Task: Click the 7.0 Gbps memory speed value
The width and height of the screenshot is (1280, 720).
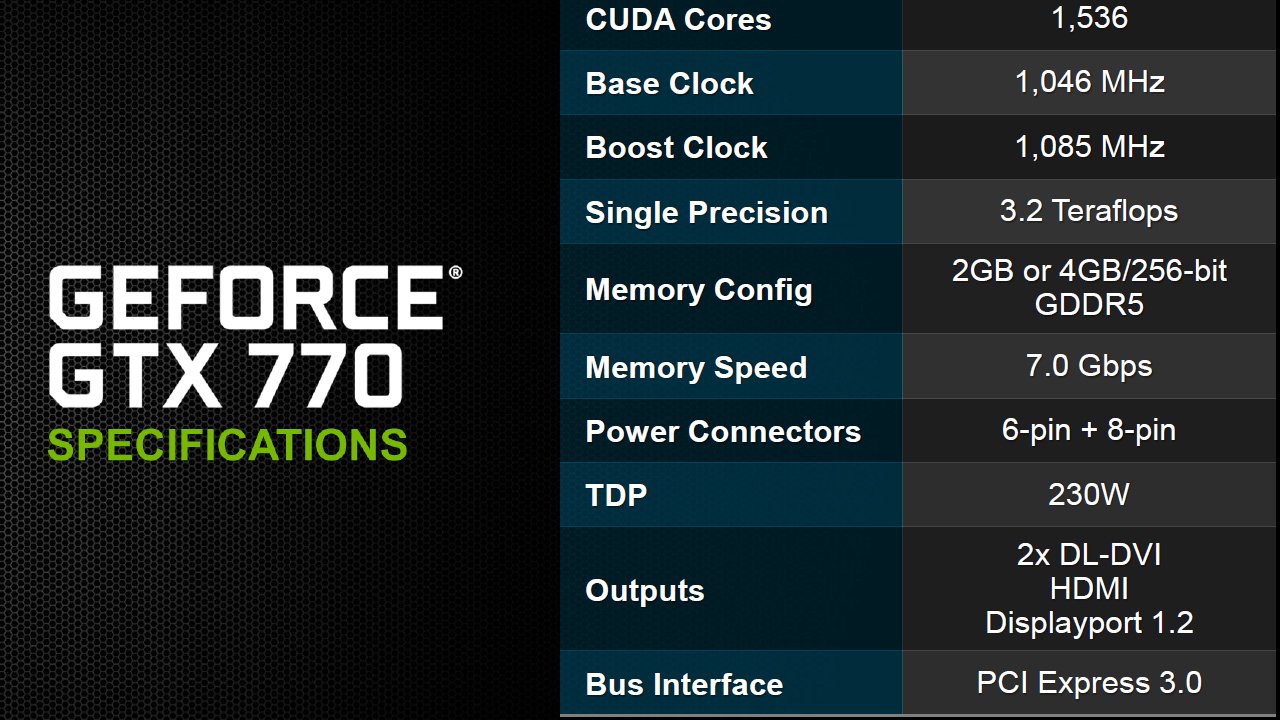Action: click(x=1089, y=366)
